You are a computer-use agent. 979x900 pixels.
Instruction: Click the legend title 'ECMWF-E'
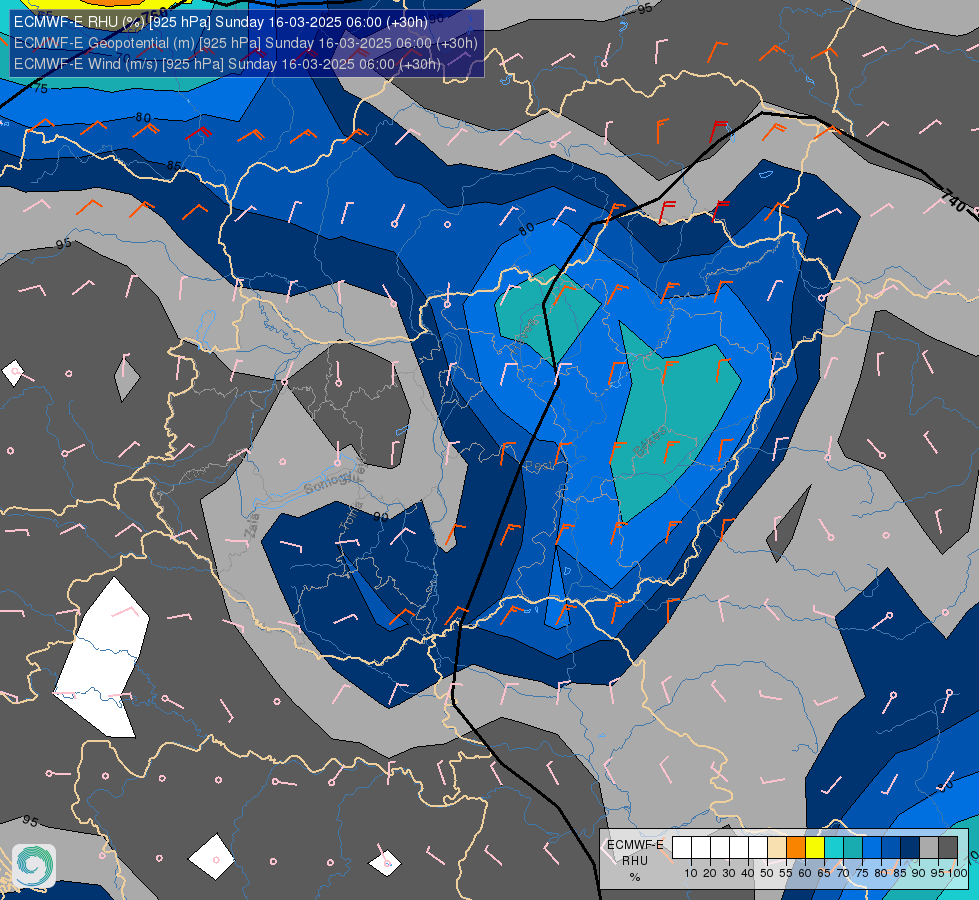[635, 845]
